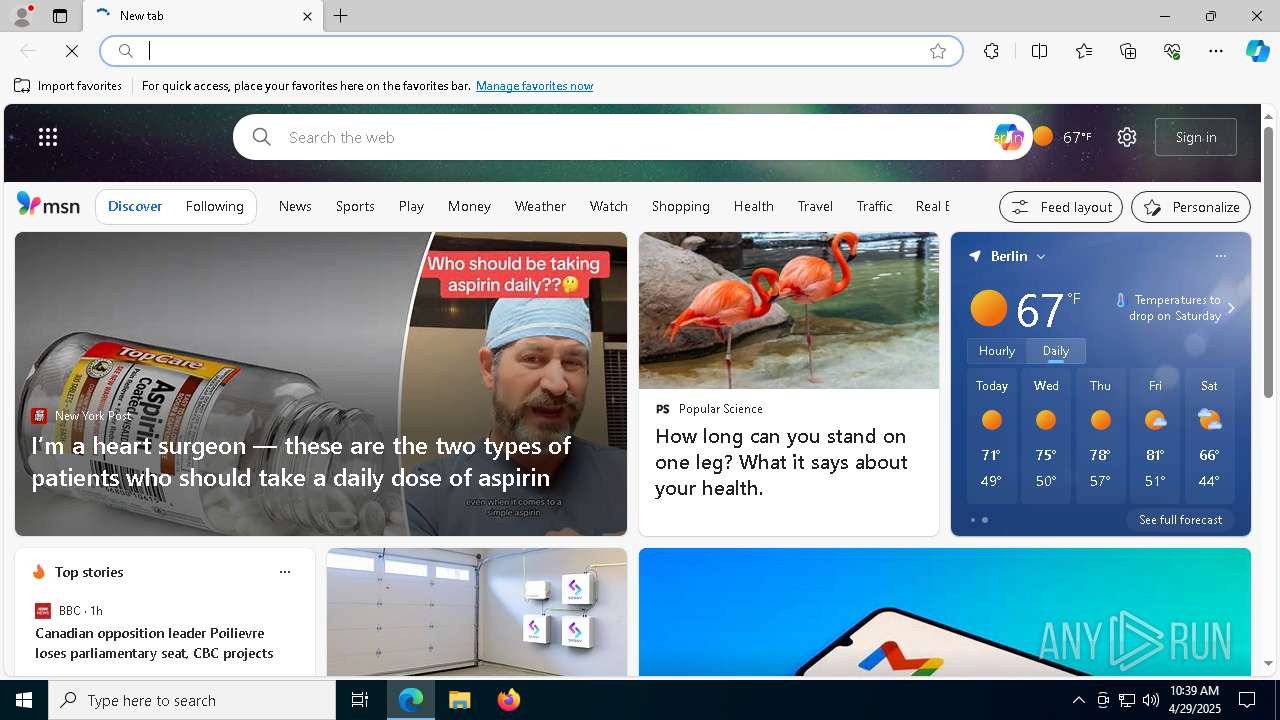Screen dimensions: 1280x720
Task: Close the New tab tab
Action: click(307, 16)
